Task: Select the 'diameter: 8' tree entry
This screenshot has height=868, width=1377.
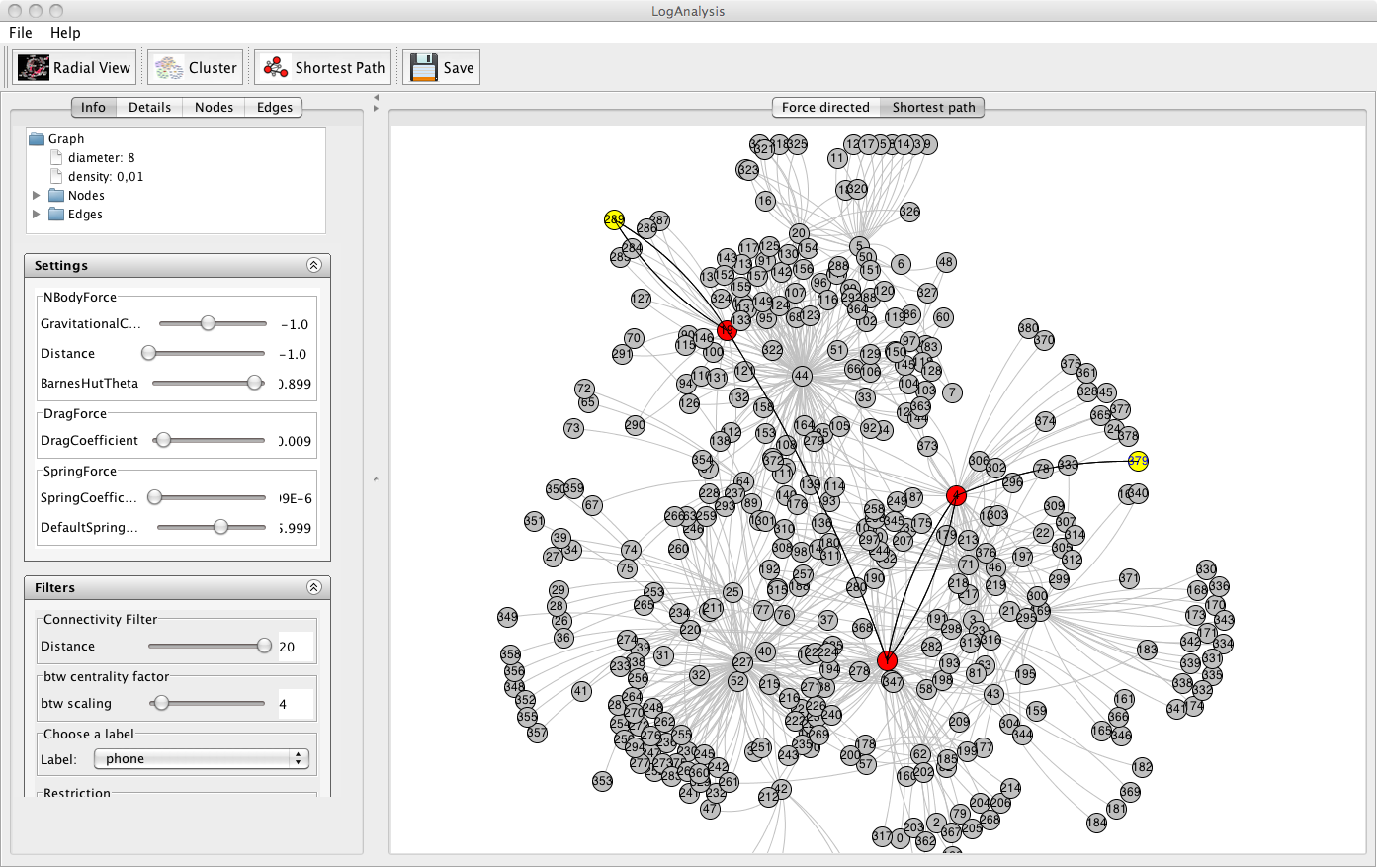Action: tap(92, 158)
